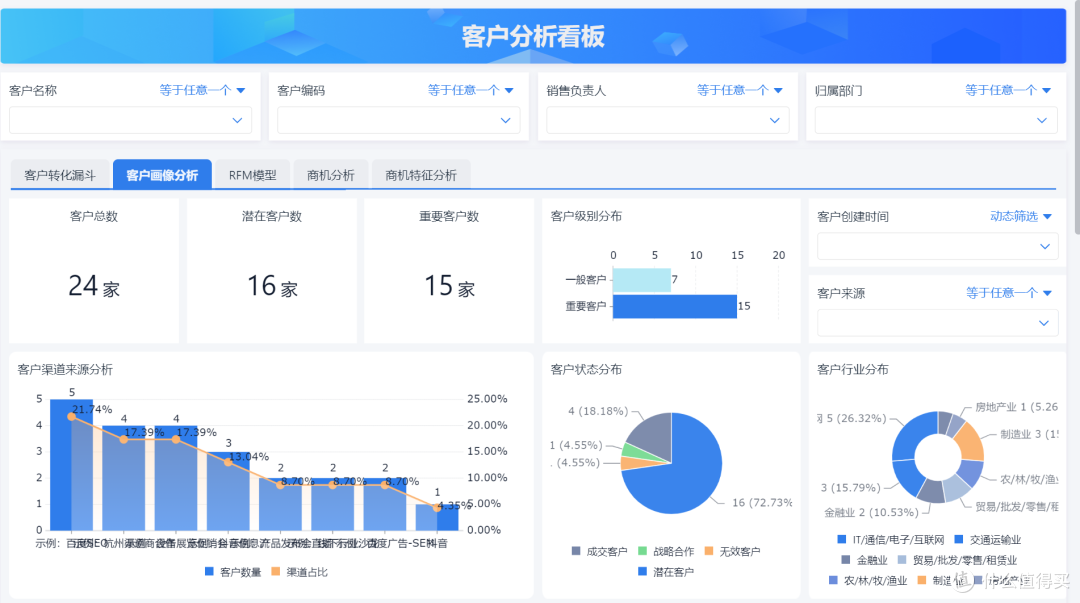Click the 重要客户 bar showing 15

[674, 306]
